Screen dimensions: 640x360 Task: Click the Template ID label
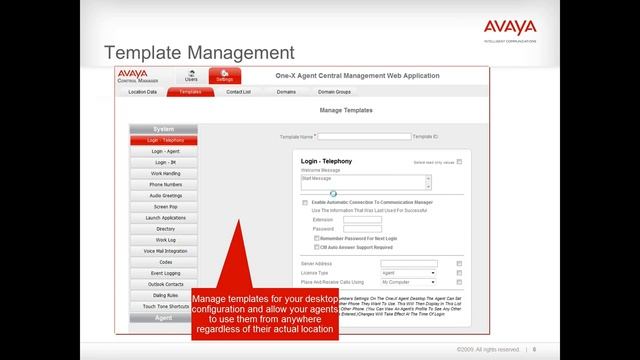pos(425,136)
